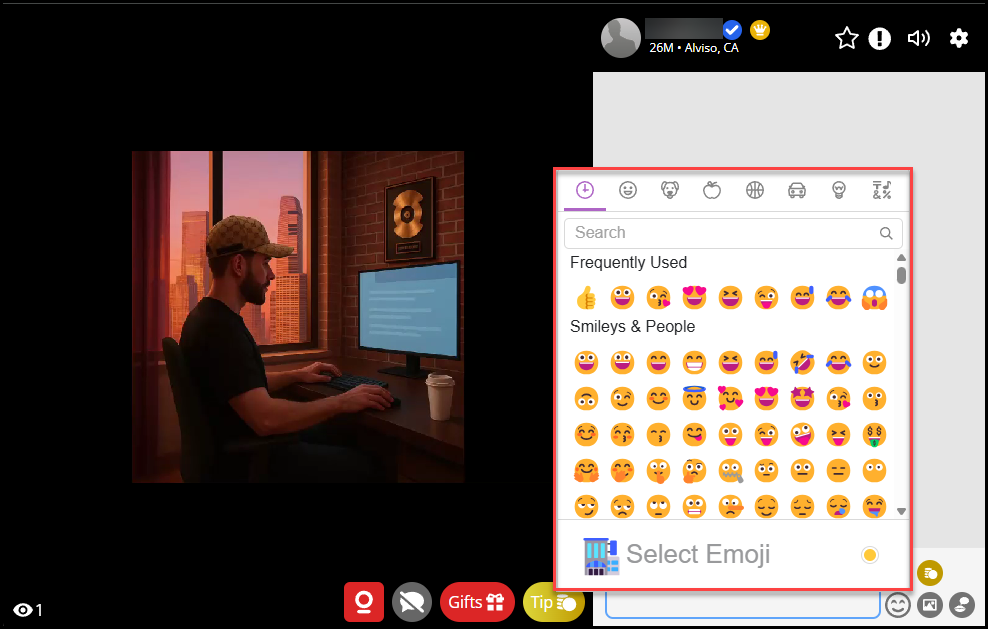Insert the star-struck emoji
This screenshot has height=629, width=988.
802,398
